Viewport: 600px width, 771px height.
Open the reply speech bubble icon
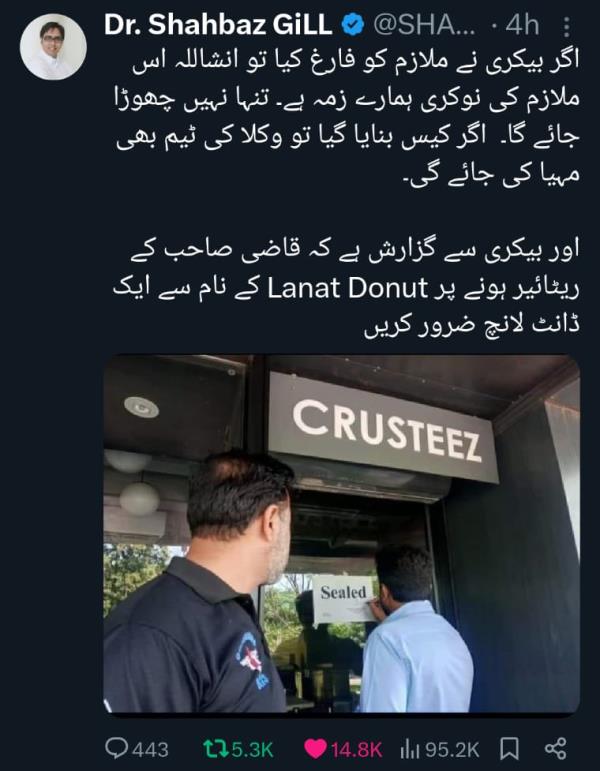tap(117, 748)
